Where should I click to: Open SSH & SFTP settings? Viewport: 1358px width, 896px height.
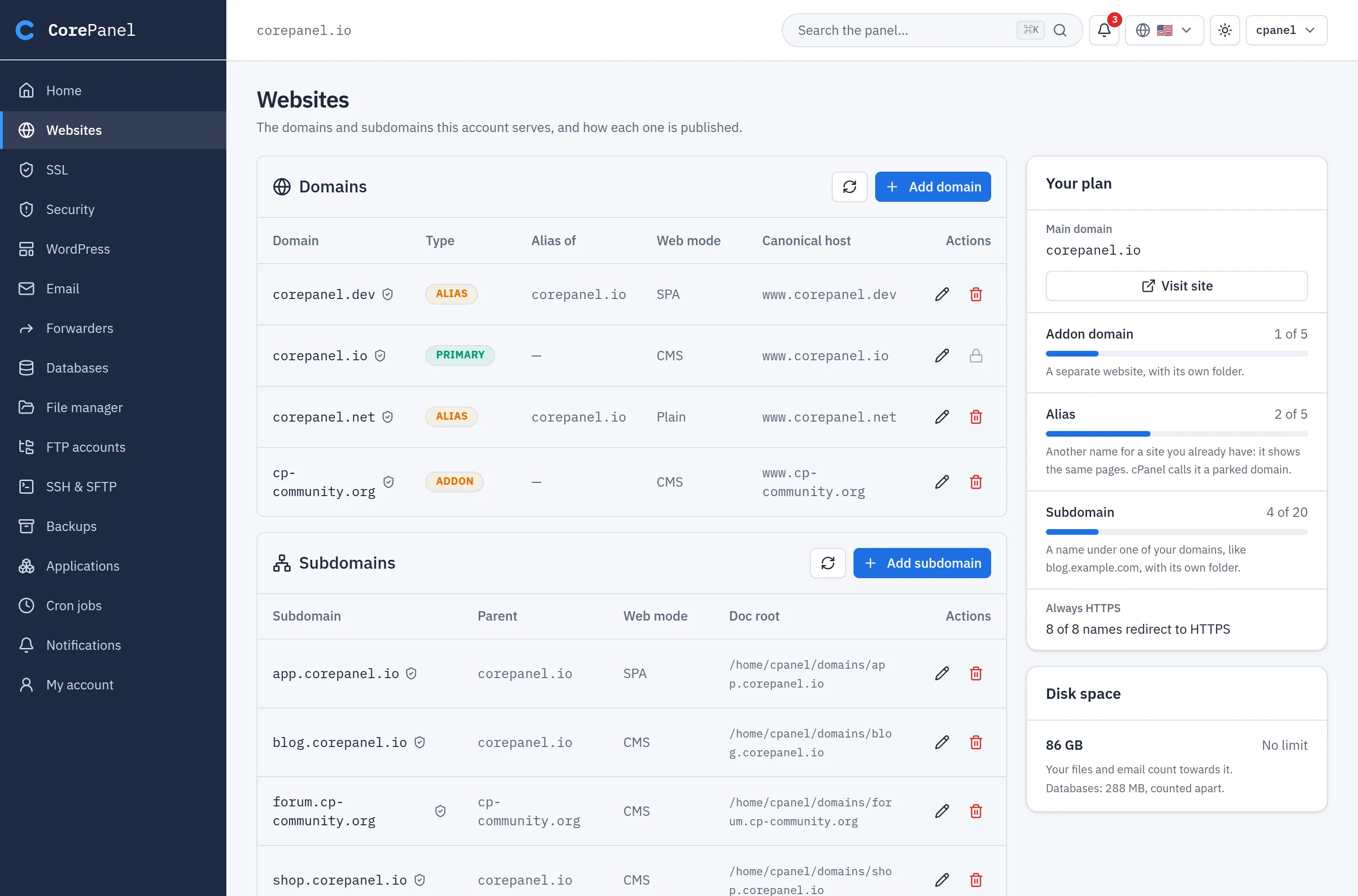(x=113, y=487)
